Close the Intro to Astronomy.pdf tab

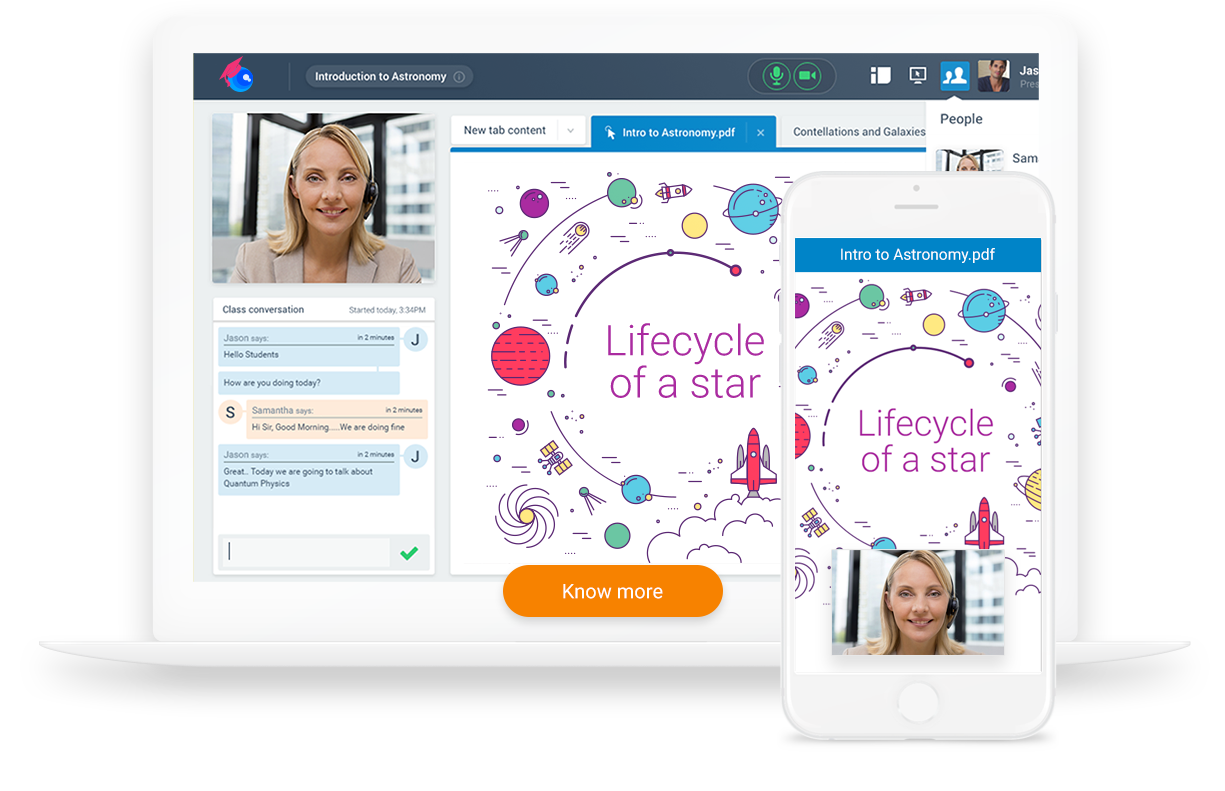coord(760,132)
